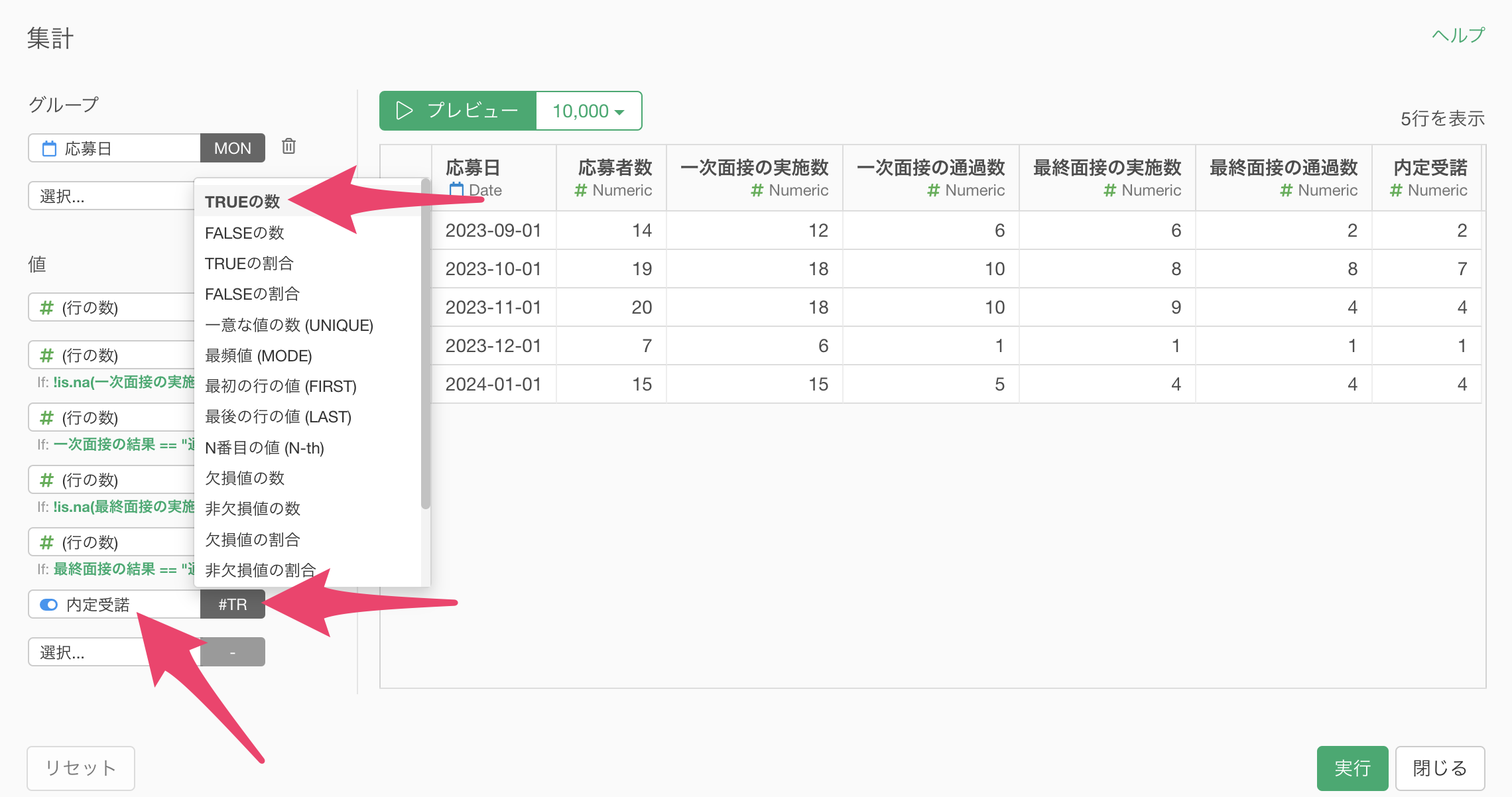Choose 非欠損値の割合 option
The width and height of the screenshot is (1512, 797).
[x=308, y=570]
